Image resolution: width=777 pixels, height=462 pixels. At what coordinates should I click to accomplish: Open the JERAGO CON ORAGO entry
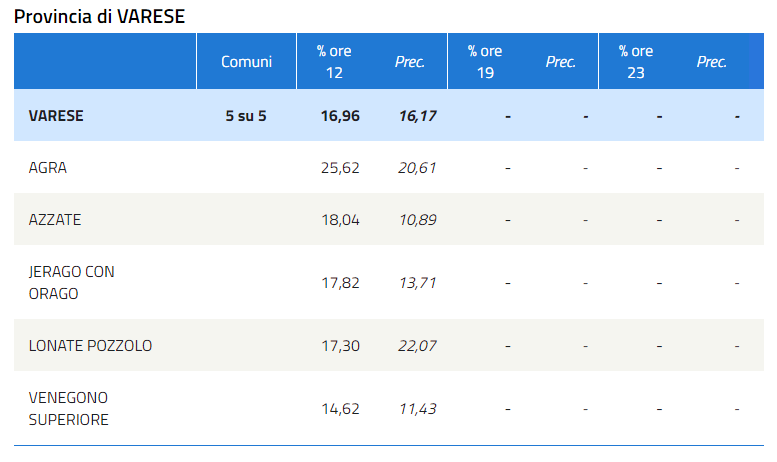(66, 283)
